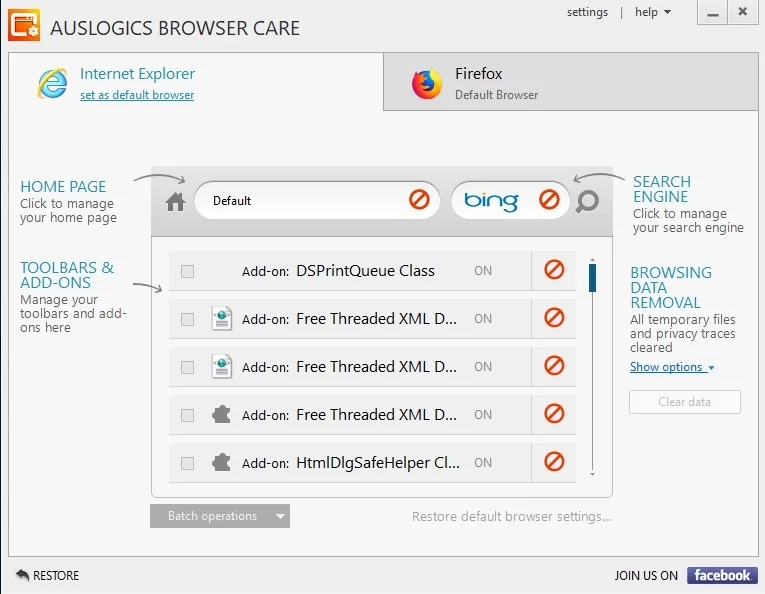765x594 pixels.
Task: Open the help dropdown menu
Action: [x=653, y=12]
